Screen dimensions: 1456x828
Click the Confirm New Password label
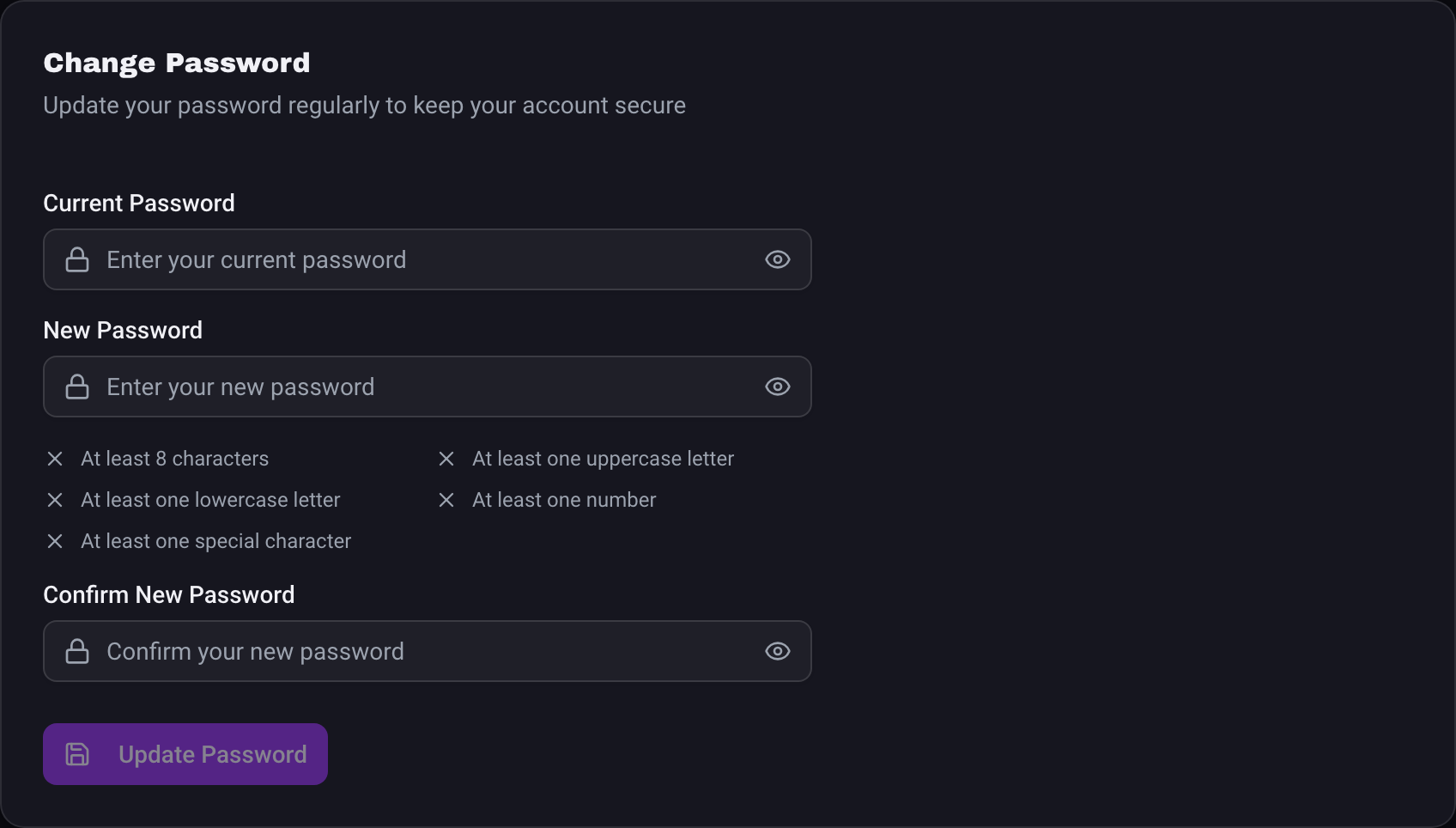coord(169,595)
